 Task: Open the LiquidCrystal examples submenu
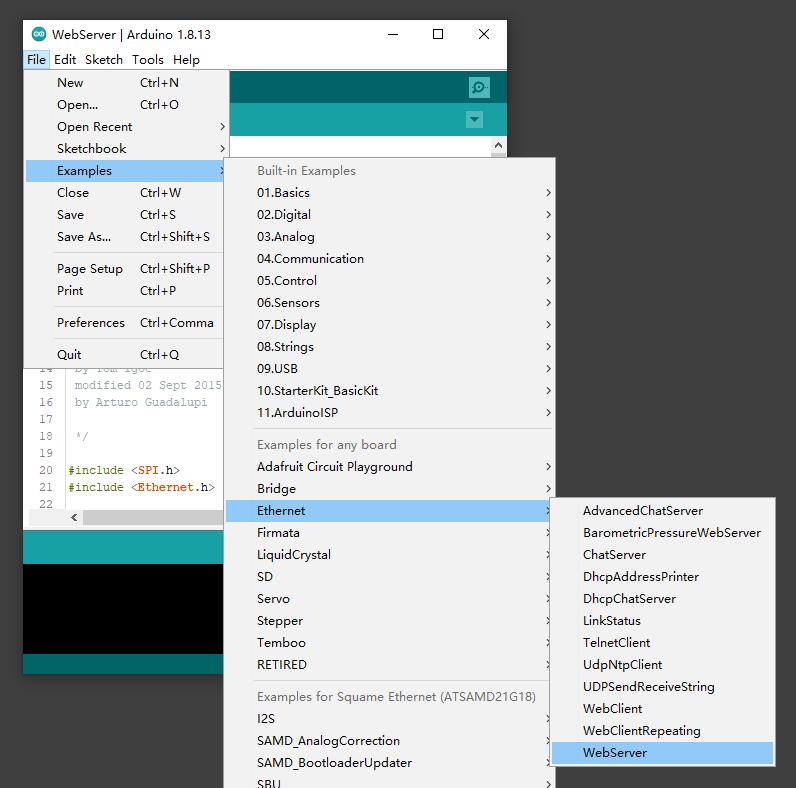pyautogui.click(x=389, y=554)
